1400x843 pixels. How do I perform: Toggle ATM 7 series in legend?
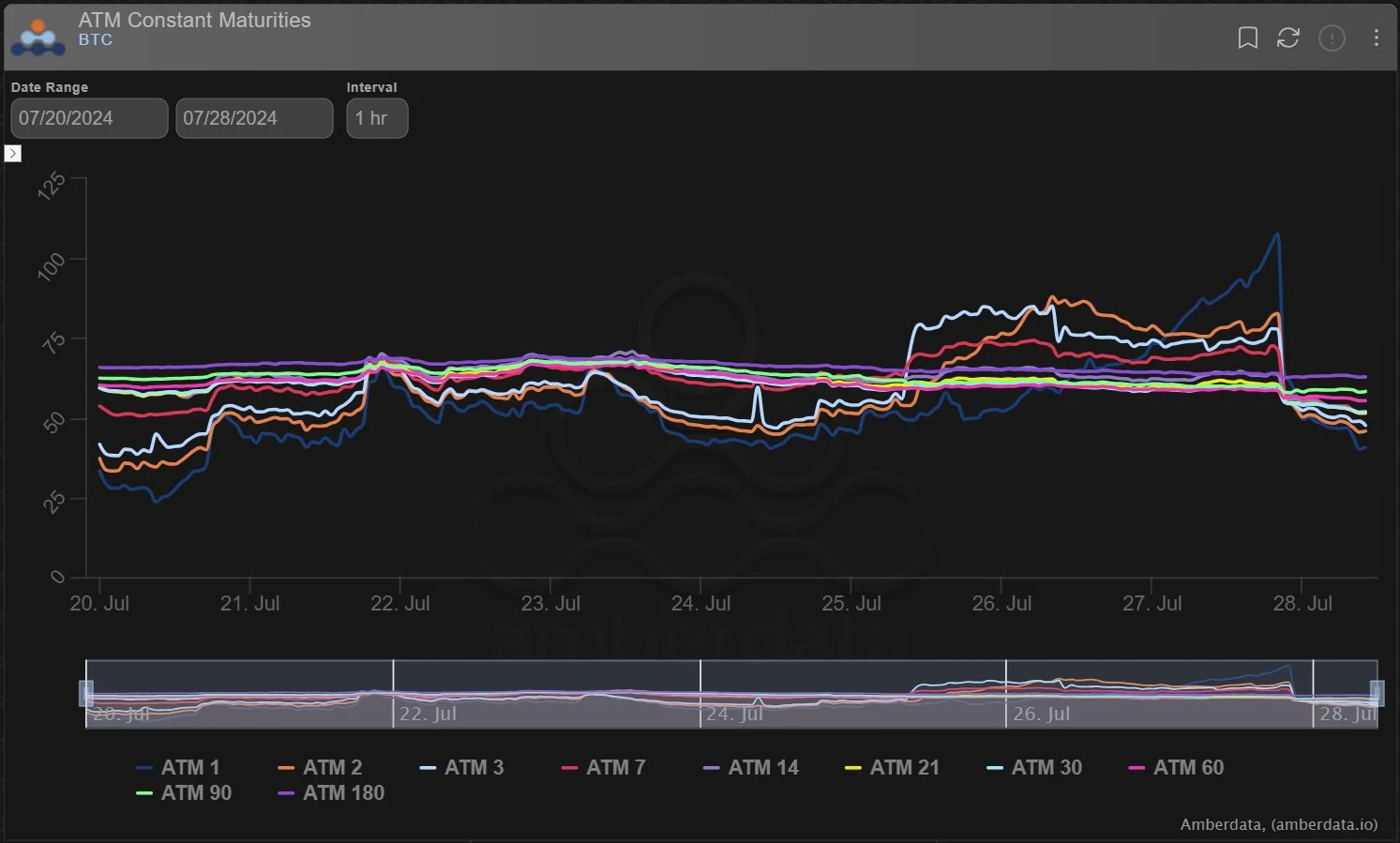pyautogui.click(x=603, y=767)
